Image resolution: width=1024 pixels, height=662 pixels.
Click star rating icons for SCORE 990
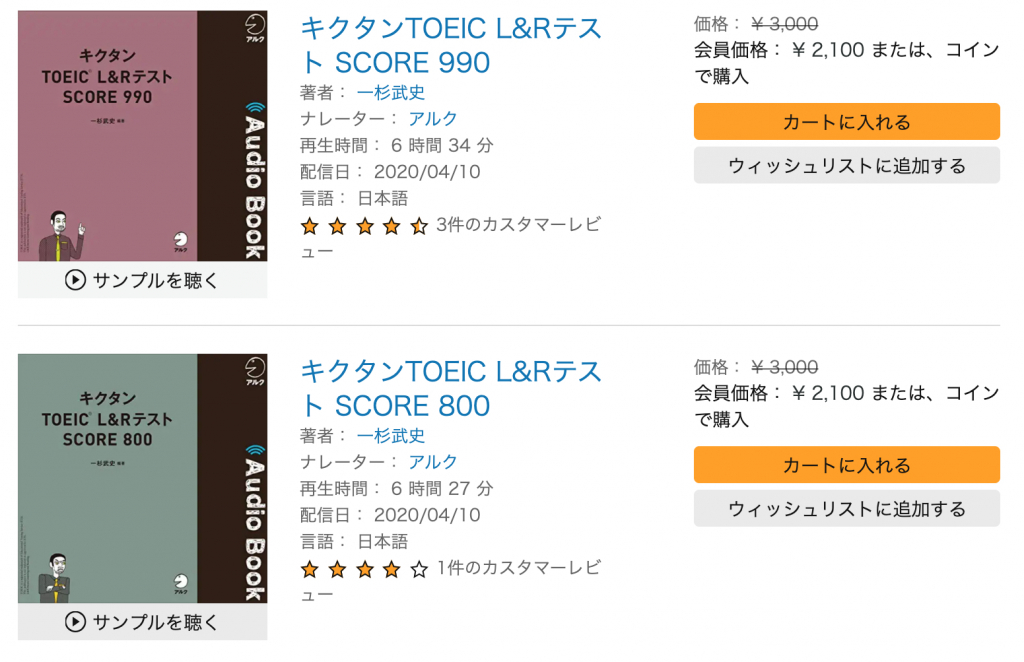[x=364, y=226]
